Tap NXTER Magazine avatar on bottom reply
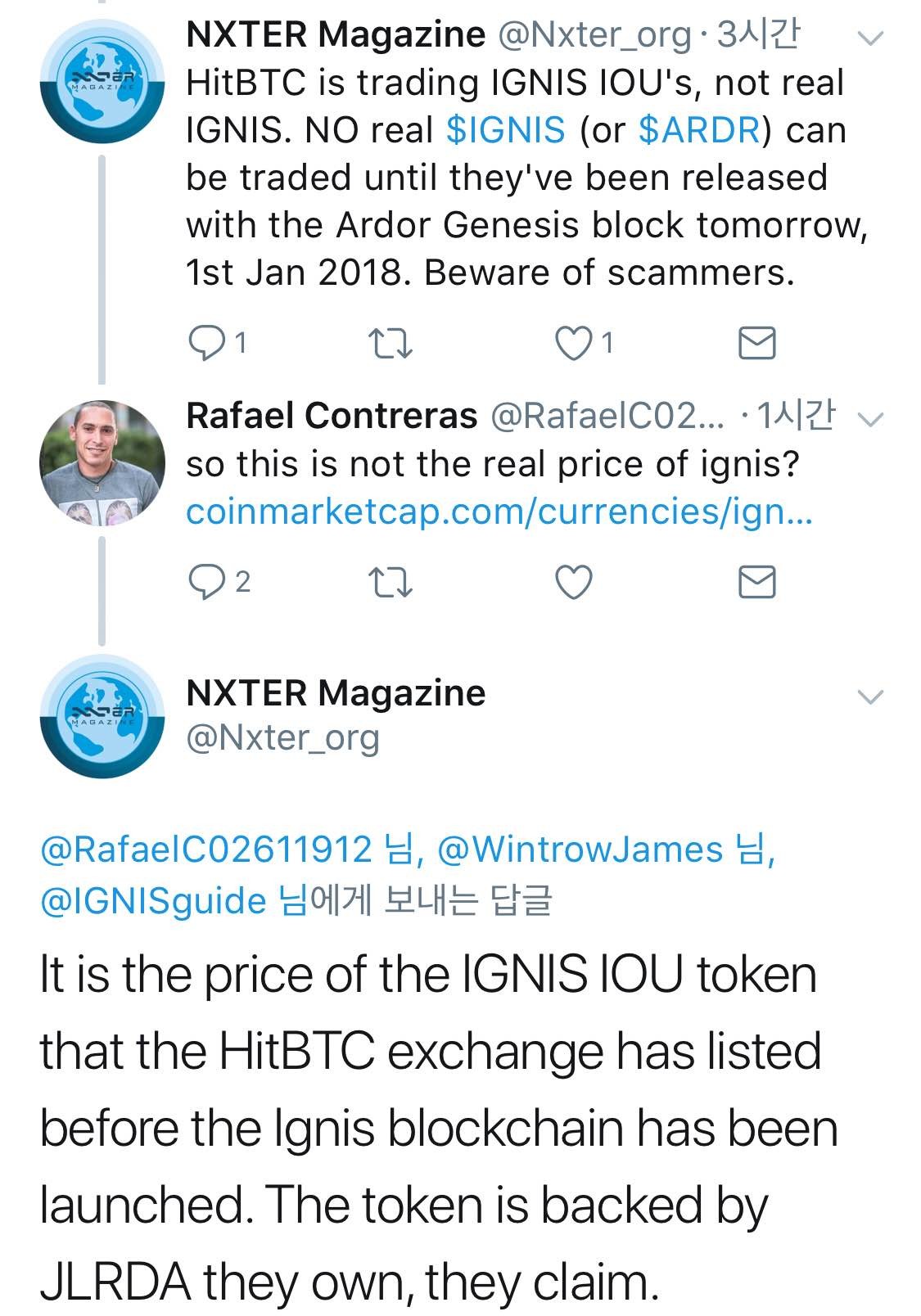The height and width of the screenshot is (1316, 921). [102, 716]
